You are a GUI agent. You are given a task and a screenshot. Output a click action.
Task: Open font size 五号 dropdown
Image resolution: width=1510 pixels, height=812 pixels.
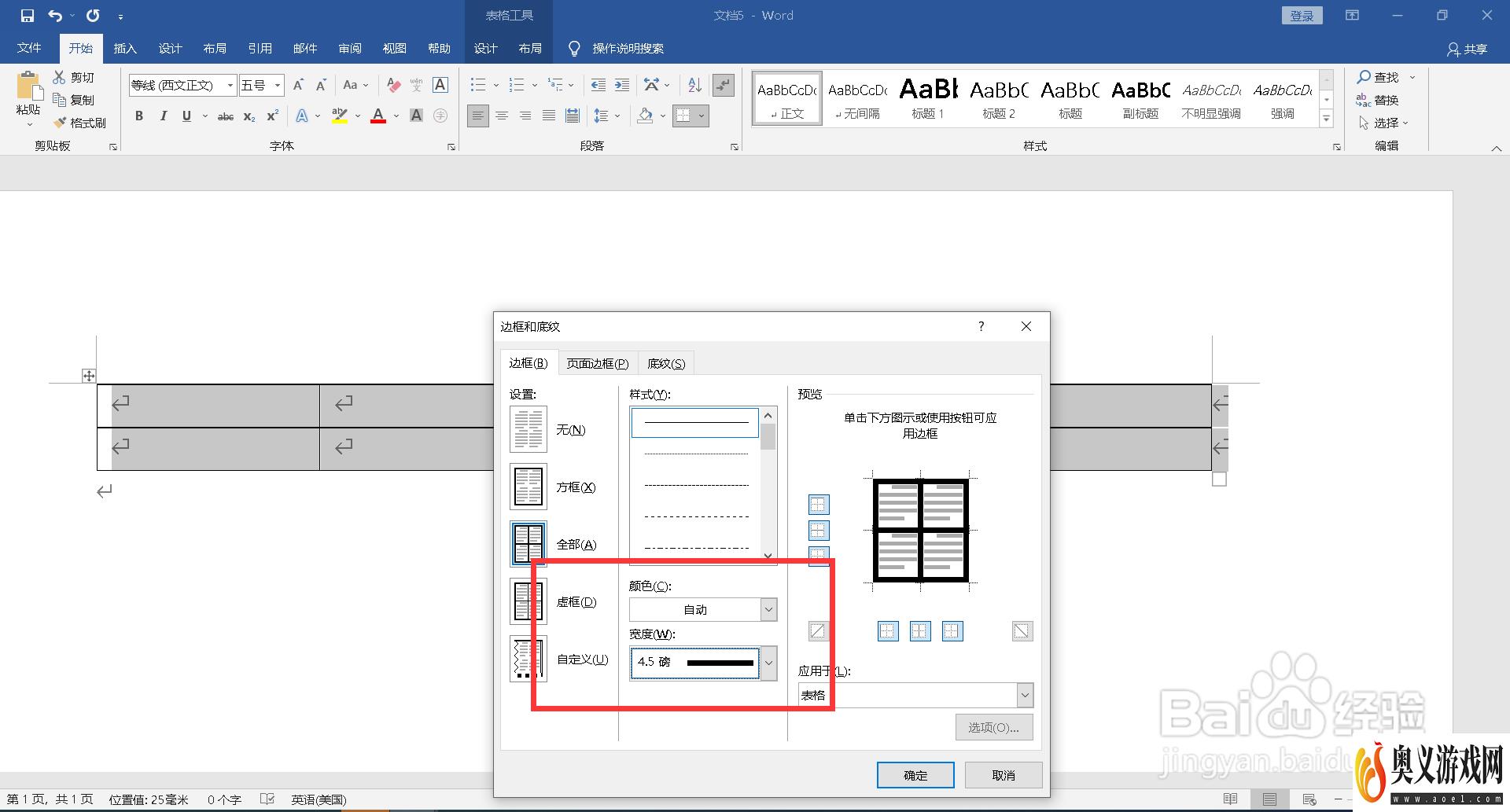pos(278,85)
